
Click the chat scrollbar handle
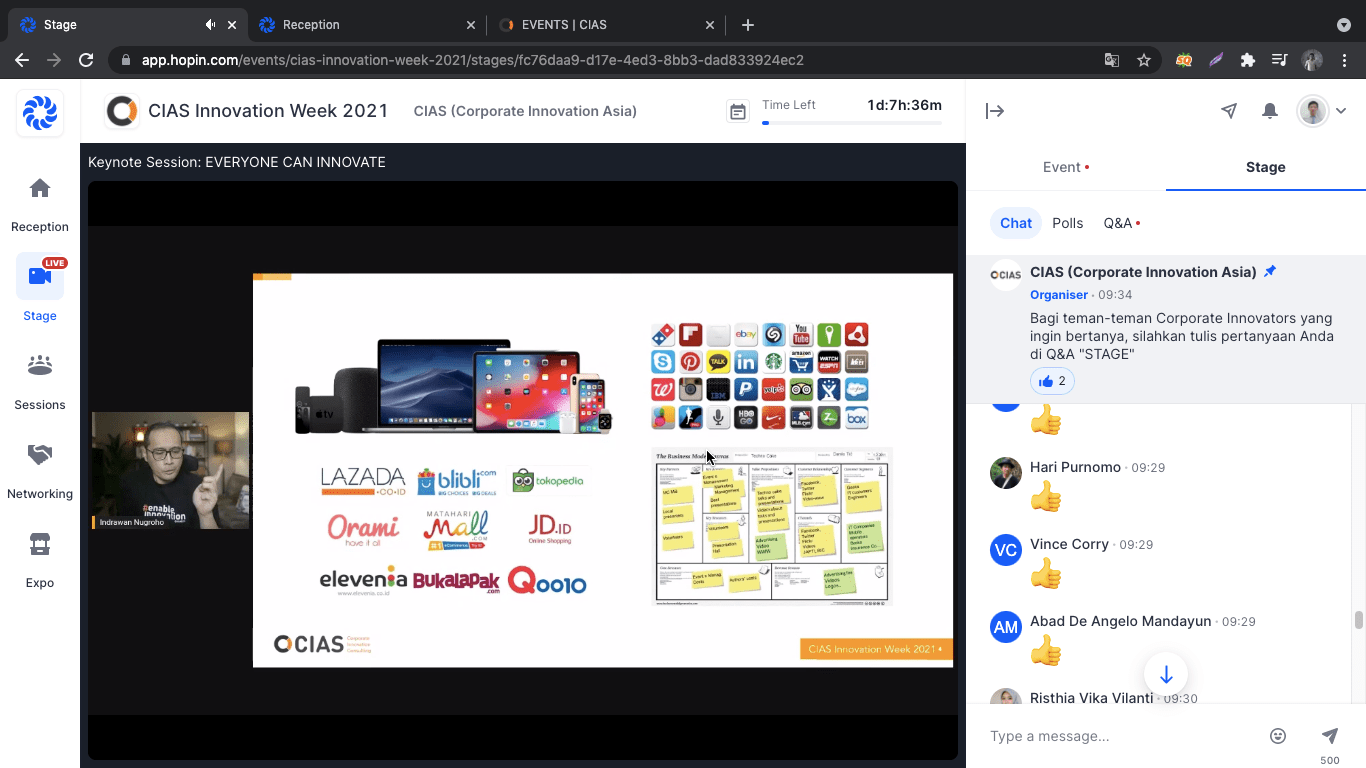point(1358,620)
